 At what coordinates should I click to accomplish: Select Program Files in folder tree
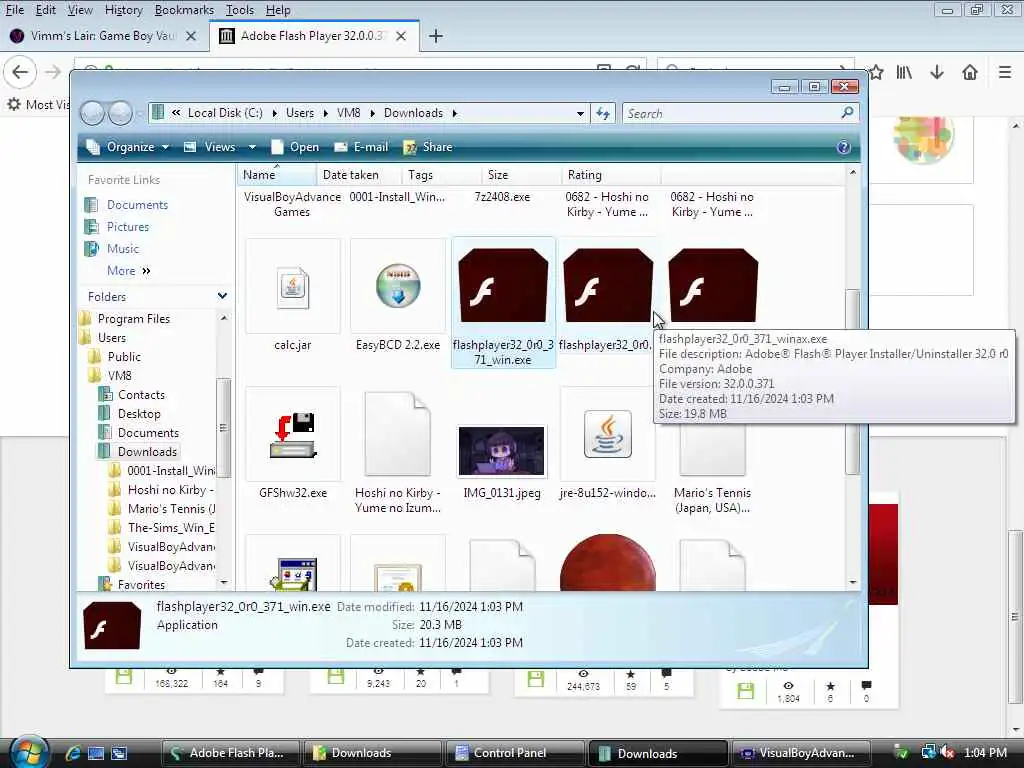tap(133, 319)
